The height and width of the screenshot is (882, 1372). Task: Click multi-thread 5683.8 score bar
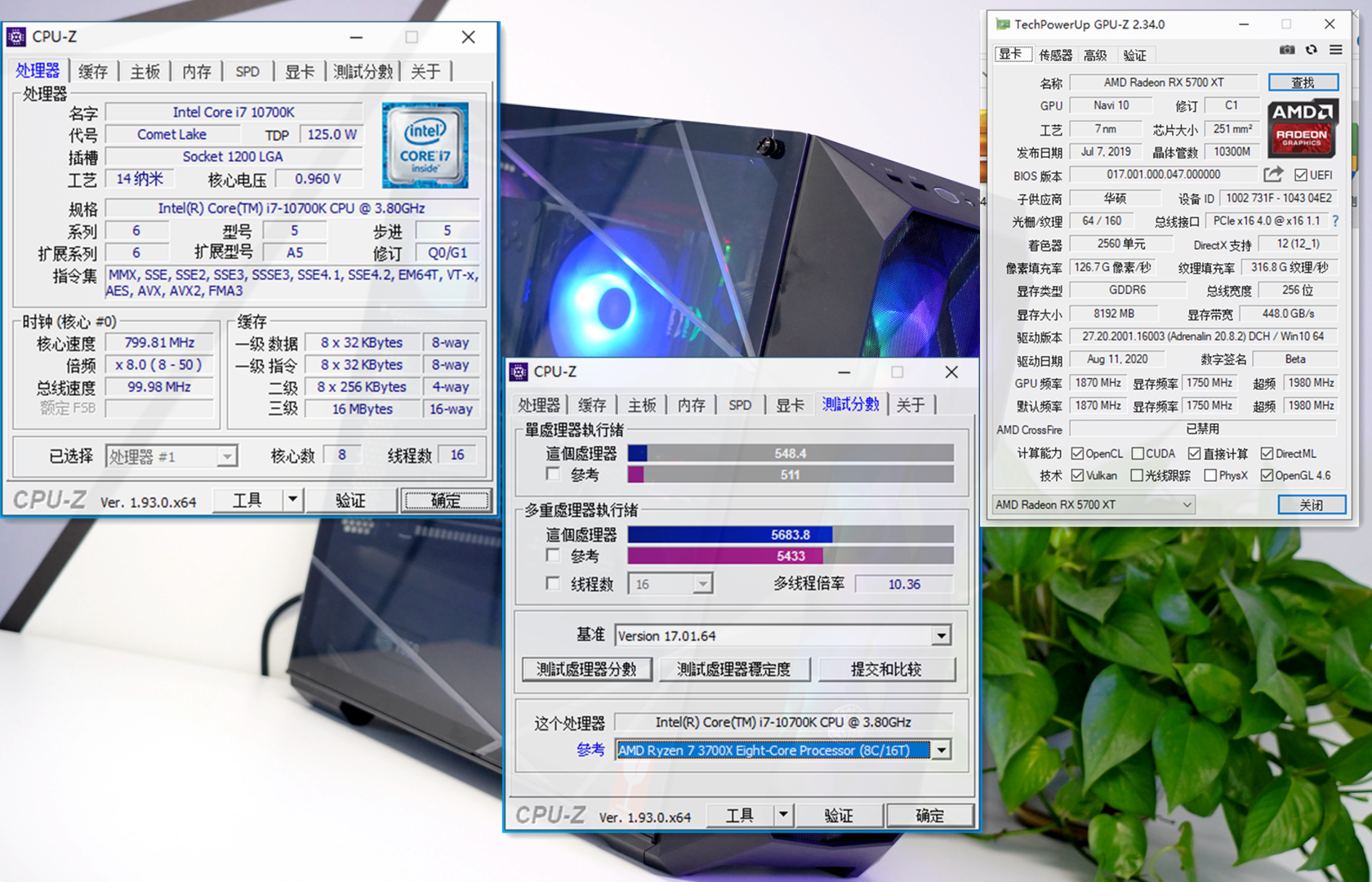click(x=791, y=535)
